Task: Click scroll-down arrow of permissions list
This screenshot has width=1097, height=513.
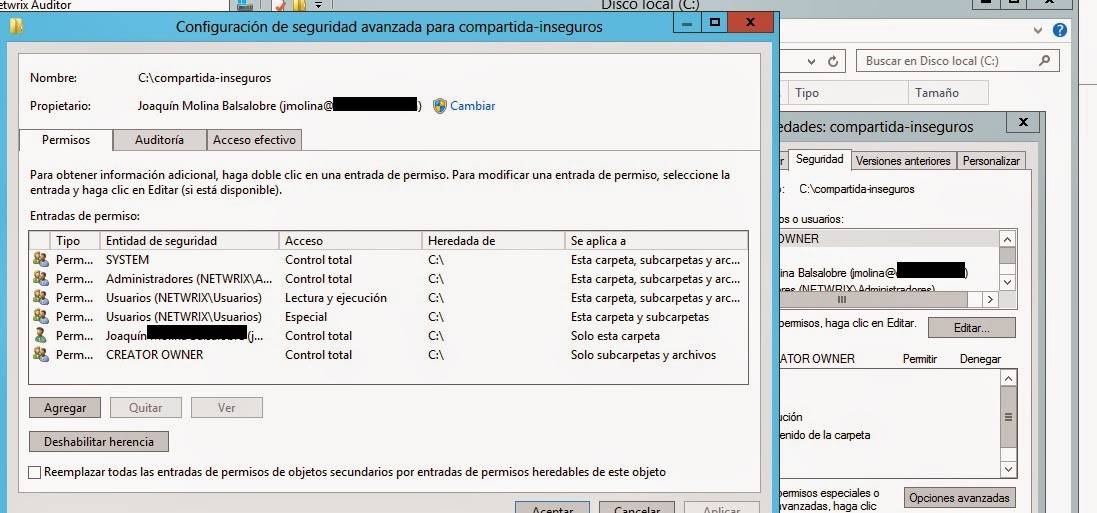Action: tap(1008, 468)
